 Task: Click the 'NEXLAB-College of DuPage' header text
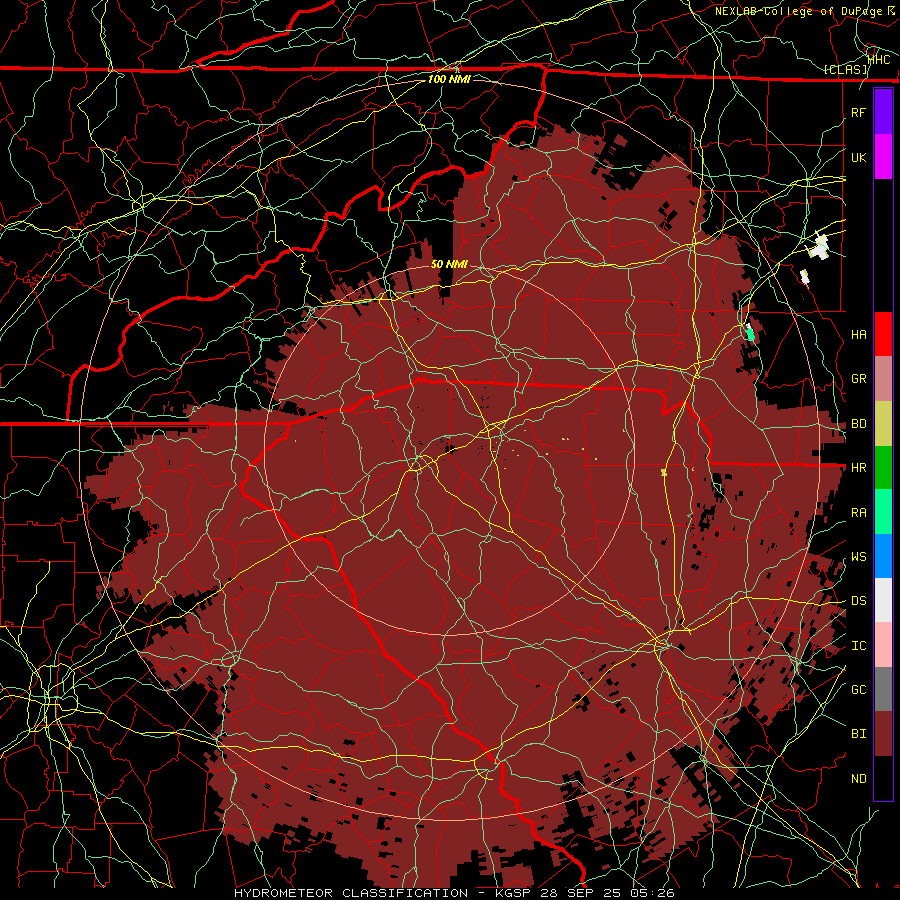[800, 11]
